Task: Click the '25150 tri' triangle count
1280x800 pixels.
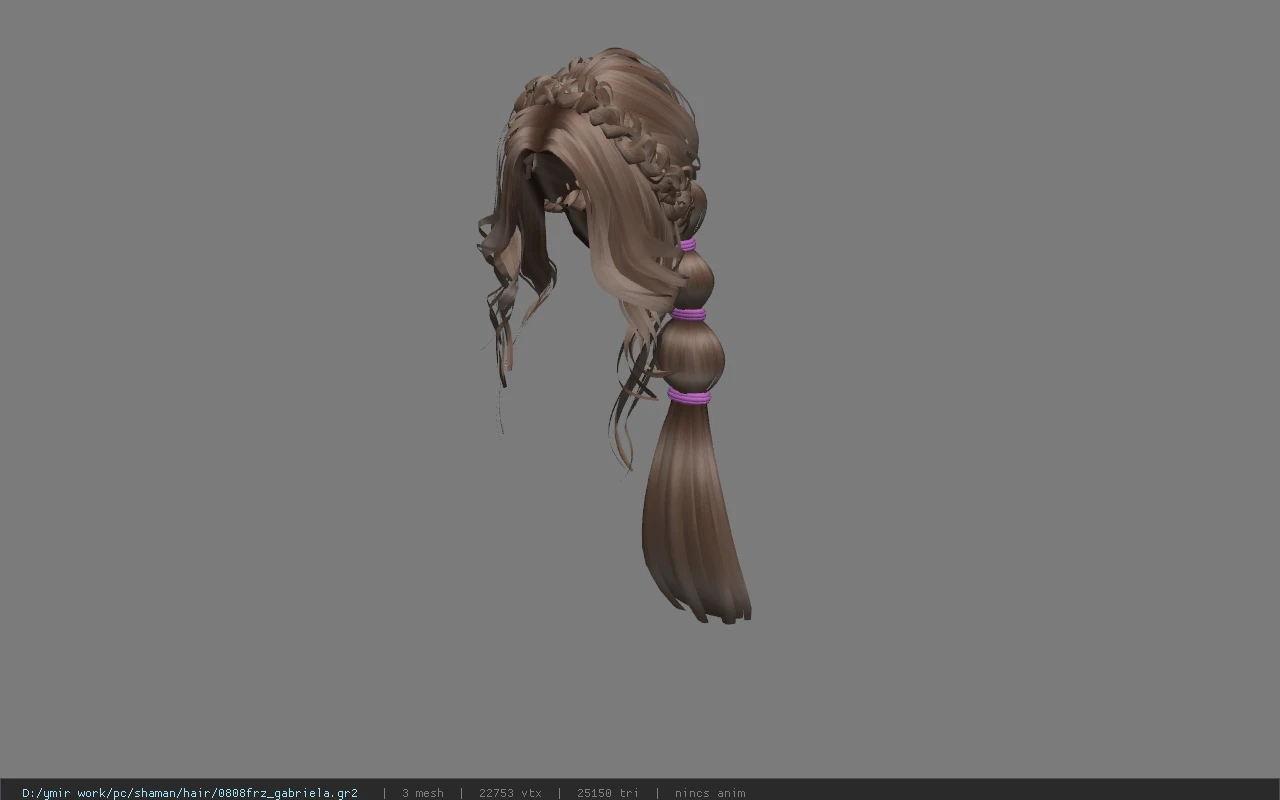Action: tap(608, 793)
